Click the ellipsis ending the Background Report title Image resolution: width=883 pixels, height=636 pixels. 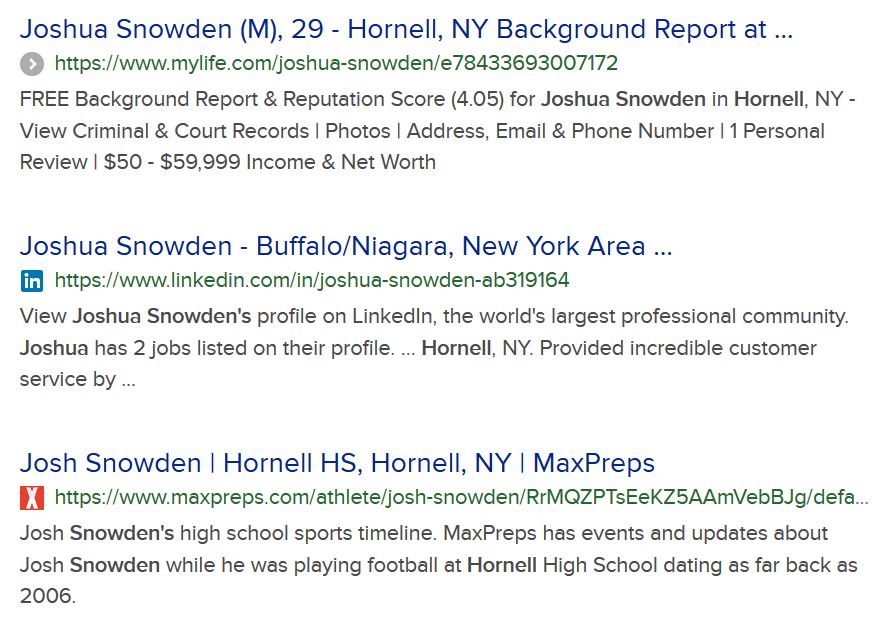[x=783, y=28]
